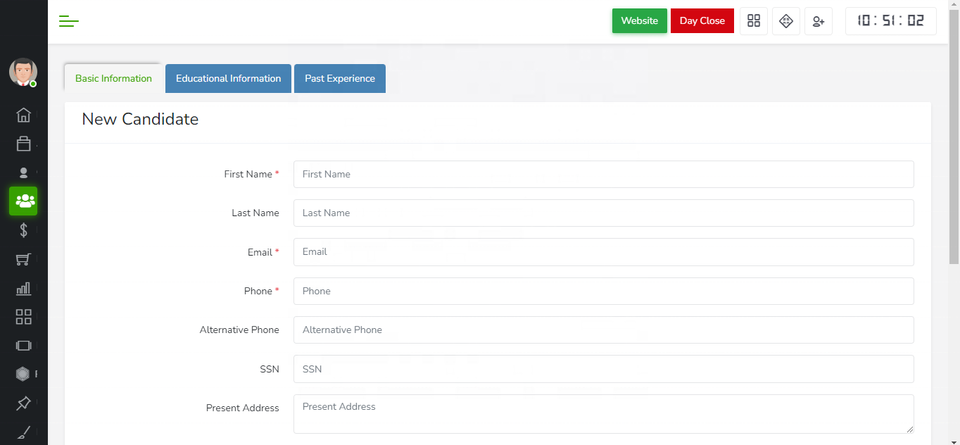
Task: Focus the Last Name input field
Action: point(604,213)
